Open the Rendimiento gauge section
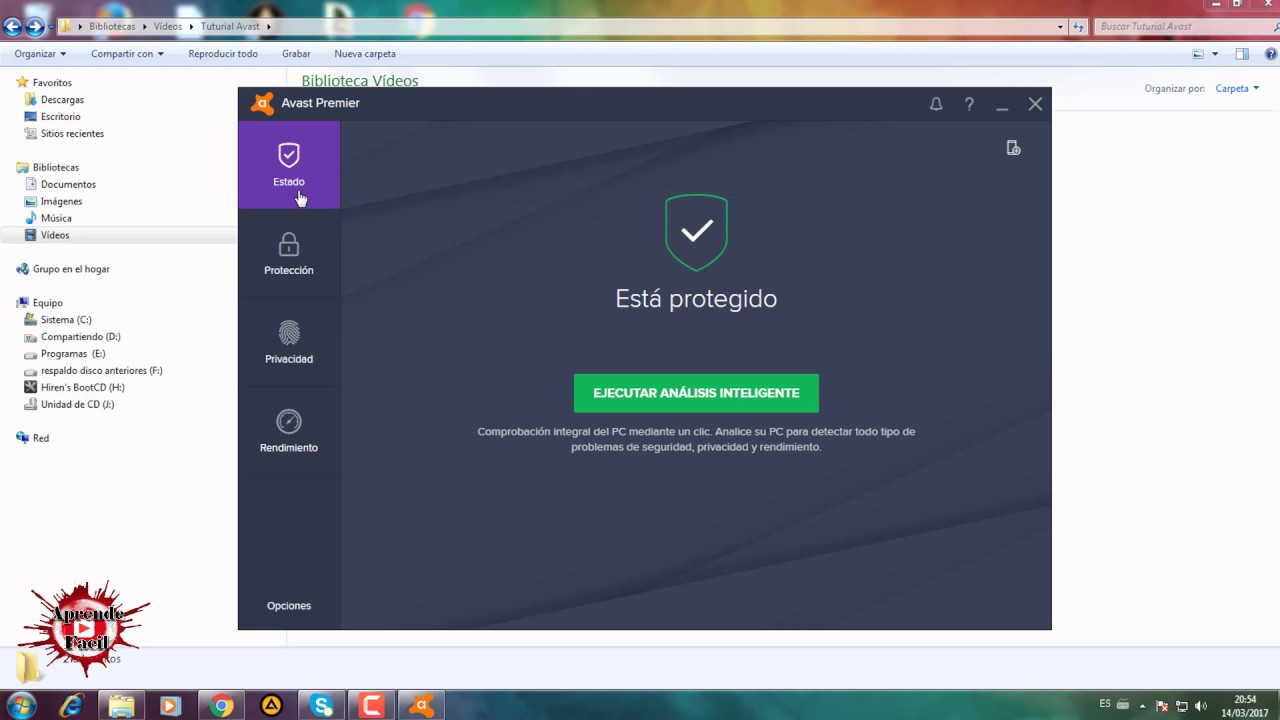1280x720 pixels. point(289,431)
